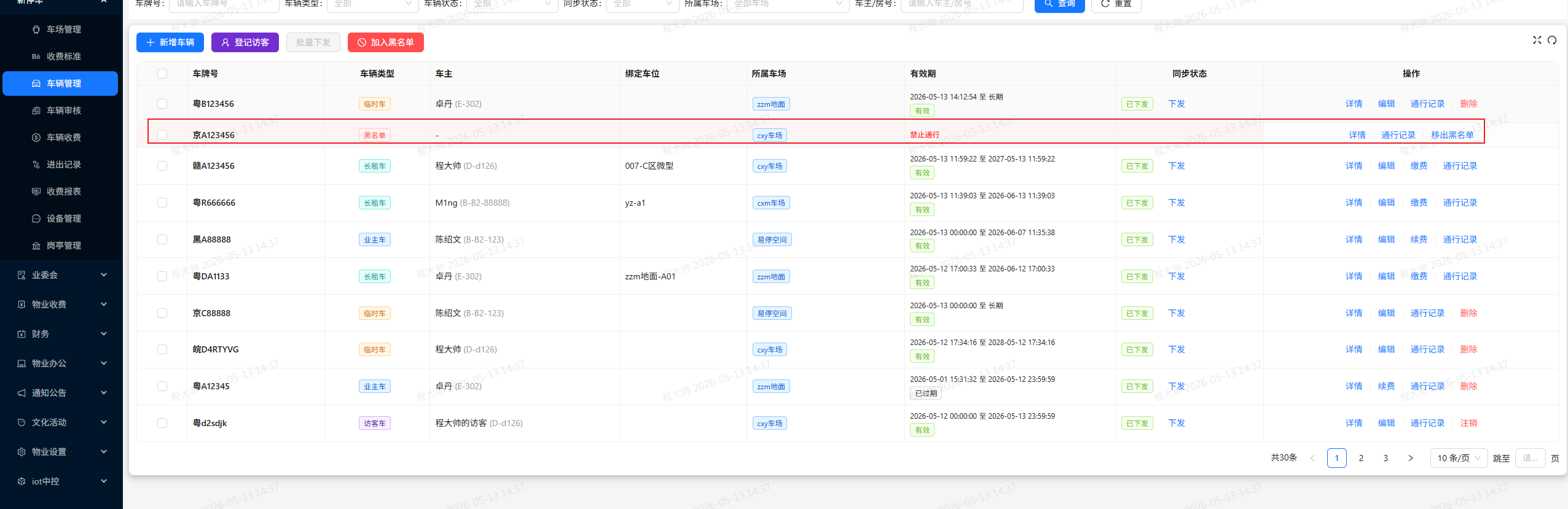This screenshot has width=1568, height=509.
Task: Open the 文化活动 sidebar menu
Action: coord(61,422)
